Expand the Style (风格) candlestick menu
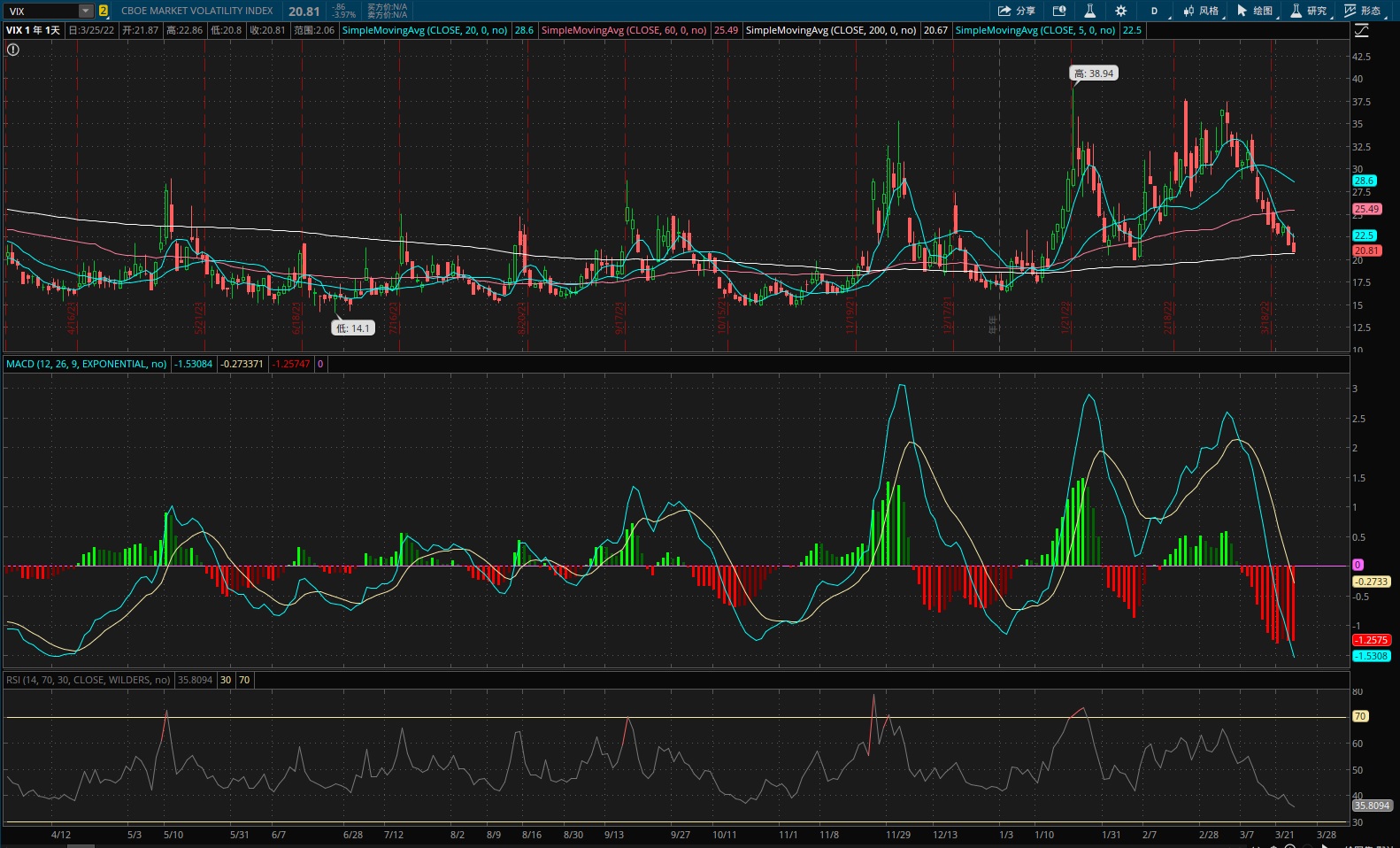The image size is (1400, 848). [1202, 11]
